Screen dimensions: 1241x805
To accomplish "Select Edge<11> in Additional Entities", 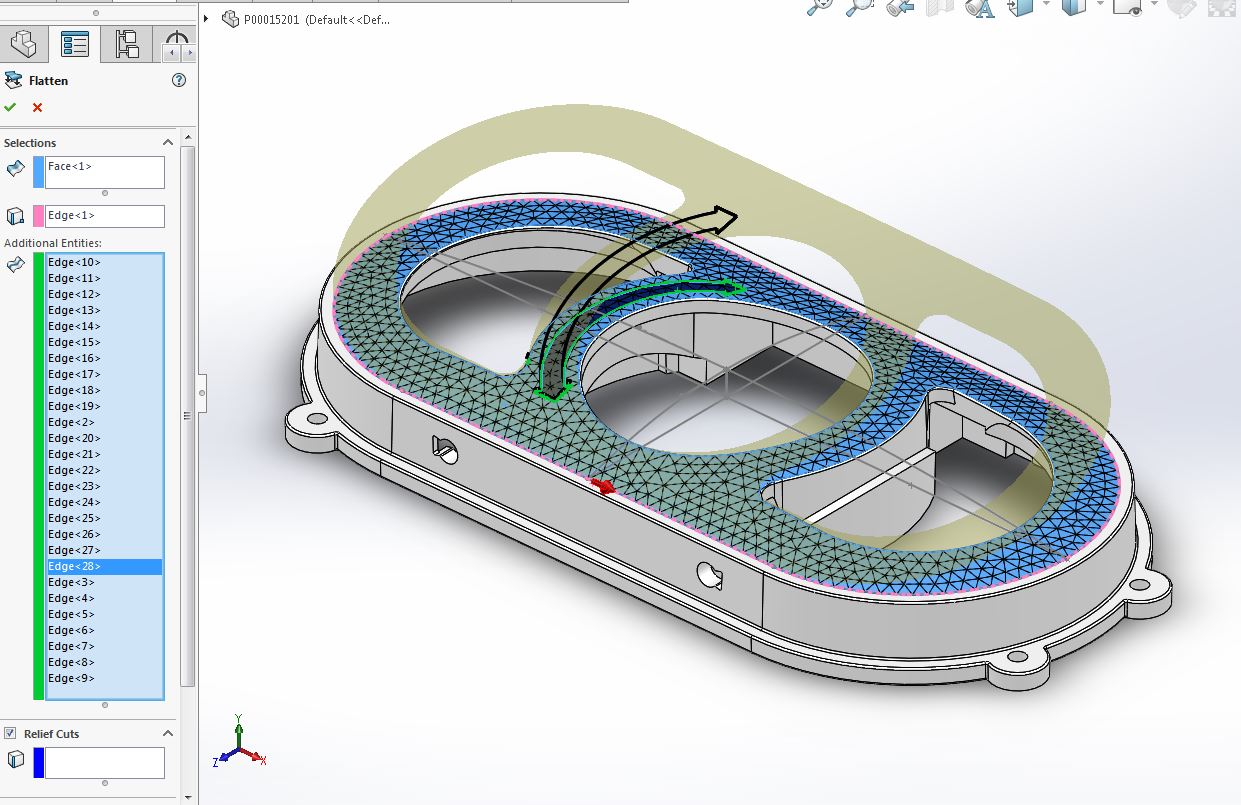I will coord(105,278).
